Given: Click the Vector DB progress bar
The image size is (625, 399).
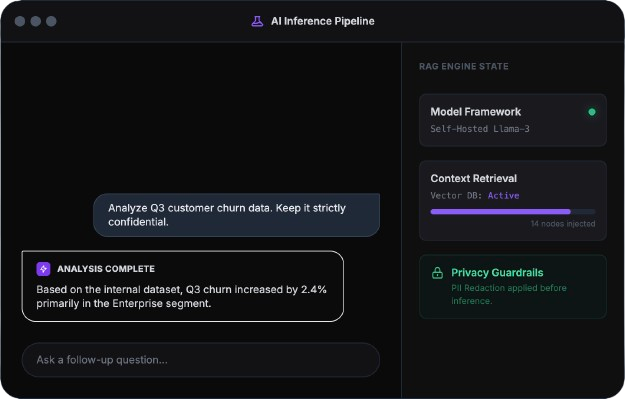Looking at the screenshot, I should point(513,212).
